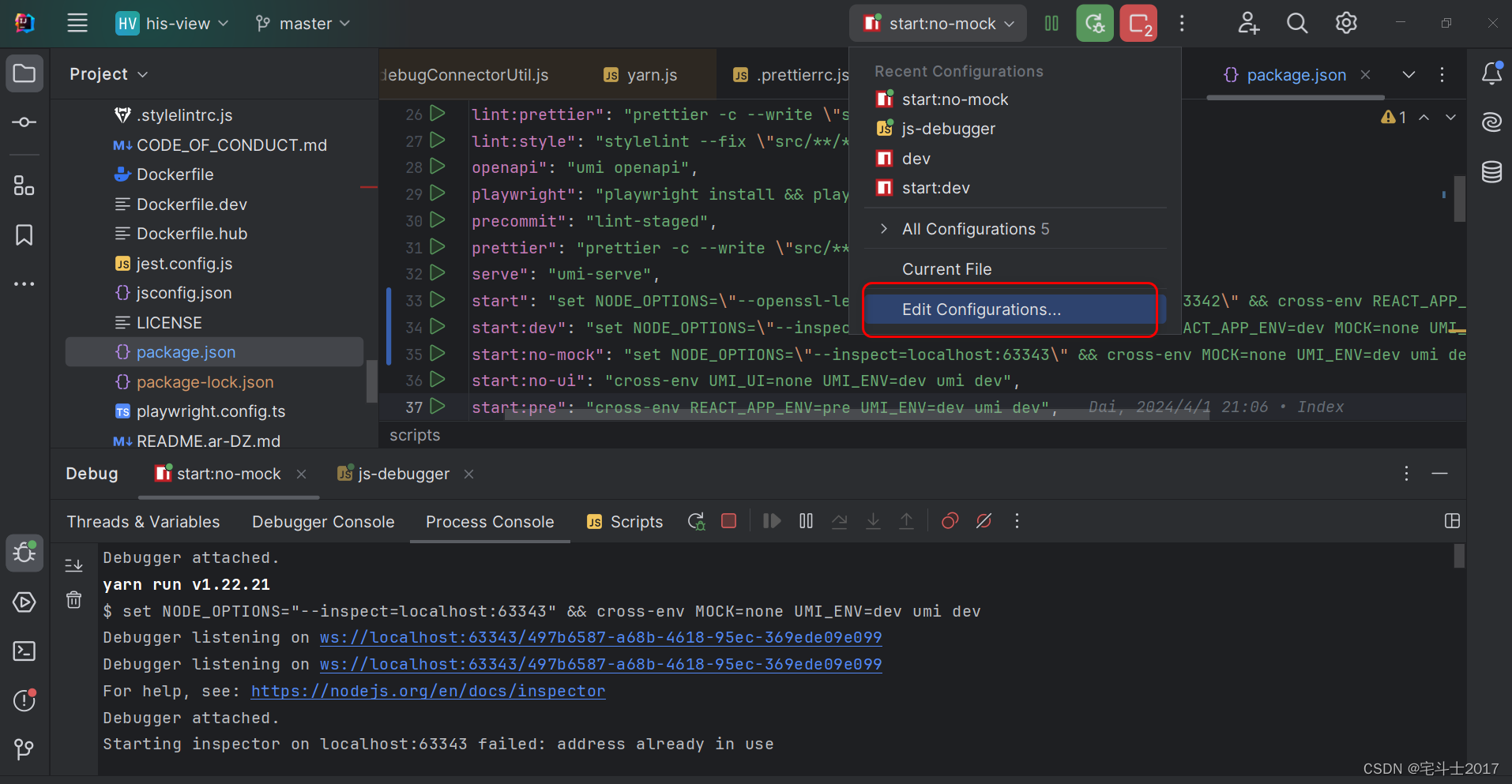1512x784 pixels.
Task: Open the Notifications bell
Action: pos(1491,73)
